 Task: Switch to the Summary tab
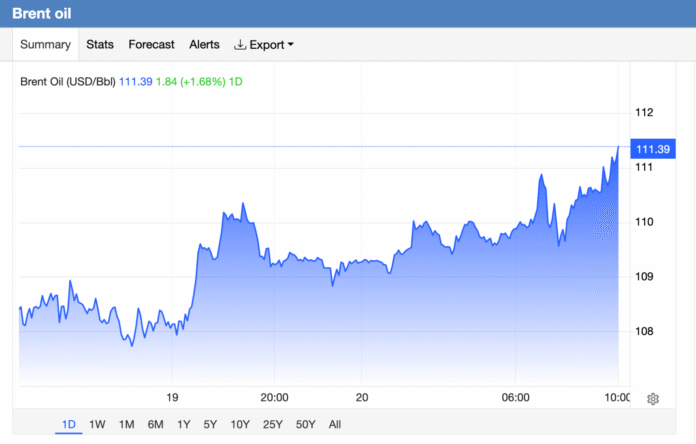pos(45,44)
